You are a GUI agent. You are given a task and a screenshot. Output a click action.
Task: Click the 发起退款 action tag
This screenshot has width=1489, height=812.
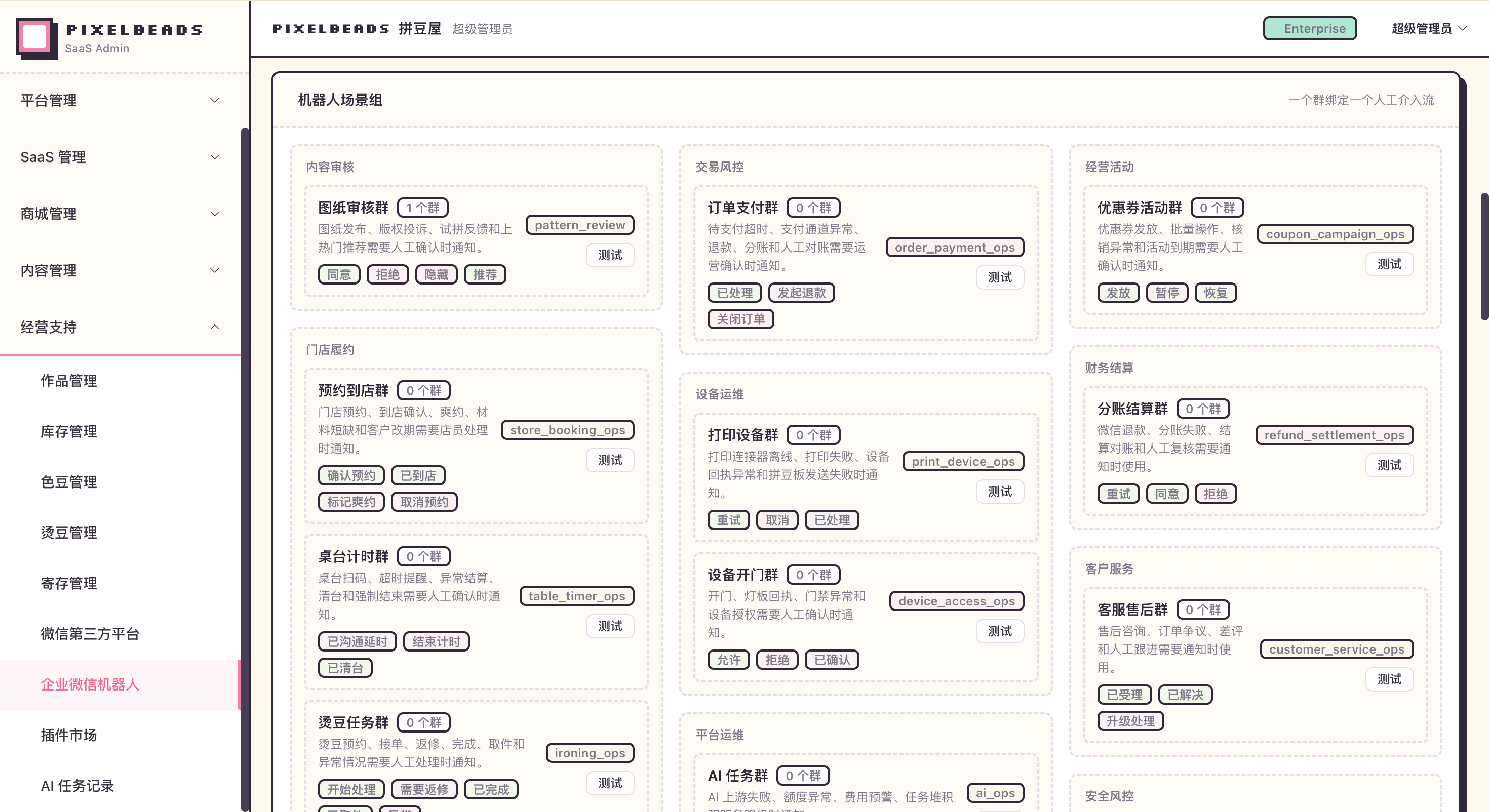[x=801, y=293]
